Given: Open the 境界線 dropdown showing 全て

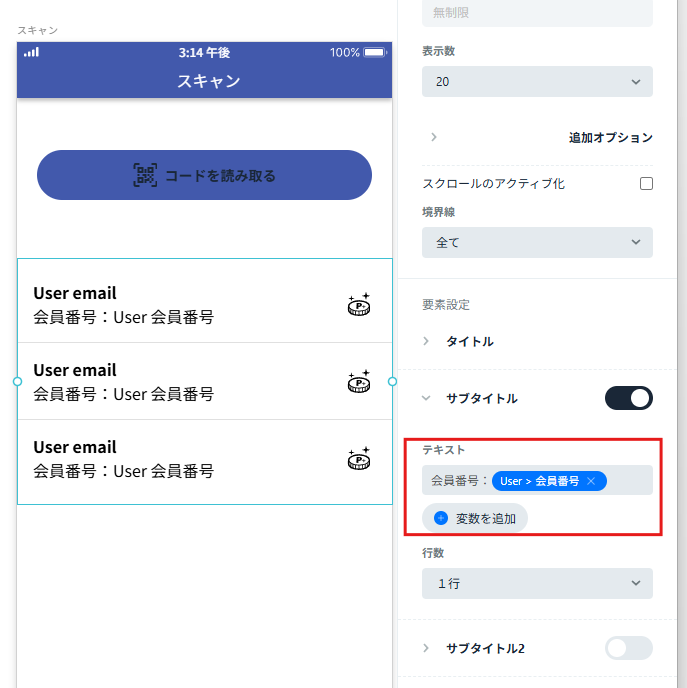Looking at the screenshot, I should coord(537,242).
